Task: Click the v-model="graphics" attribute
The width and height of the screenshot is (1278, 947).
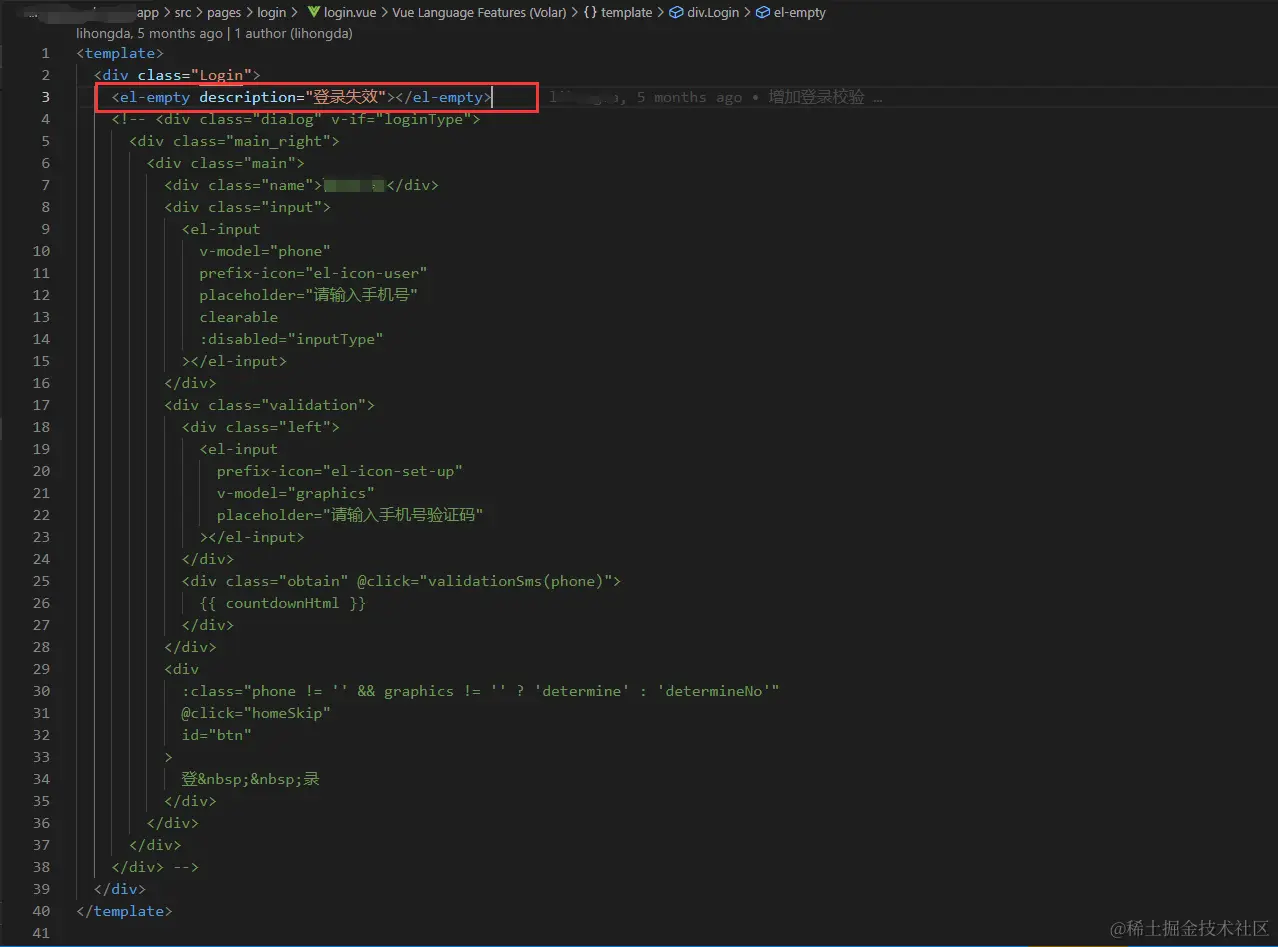Action: click(296, 493)
